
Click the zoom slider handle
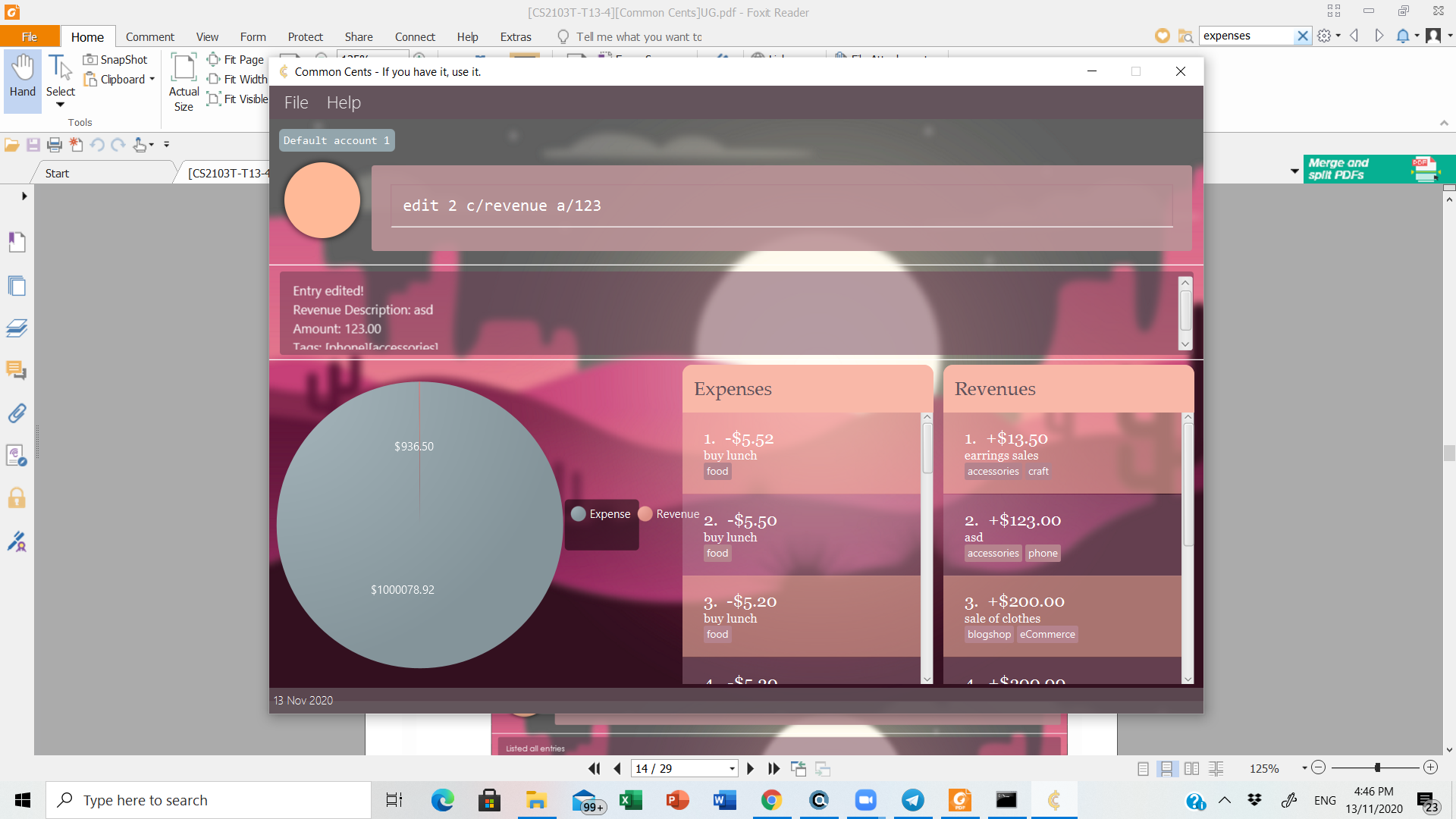pos(1377,768)
